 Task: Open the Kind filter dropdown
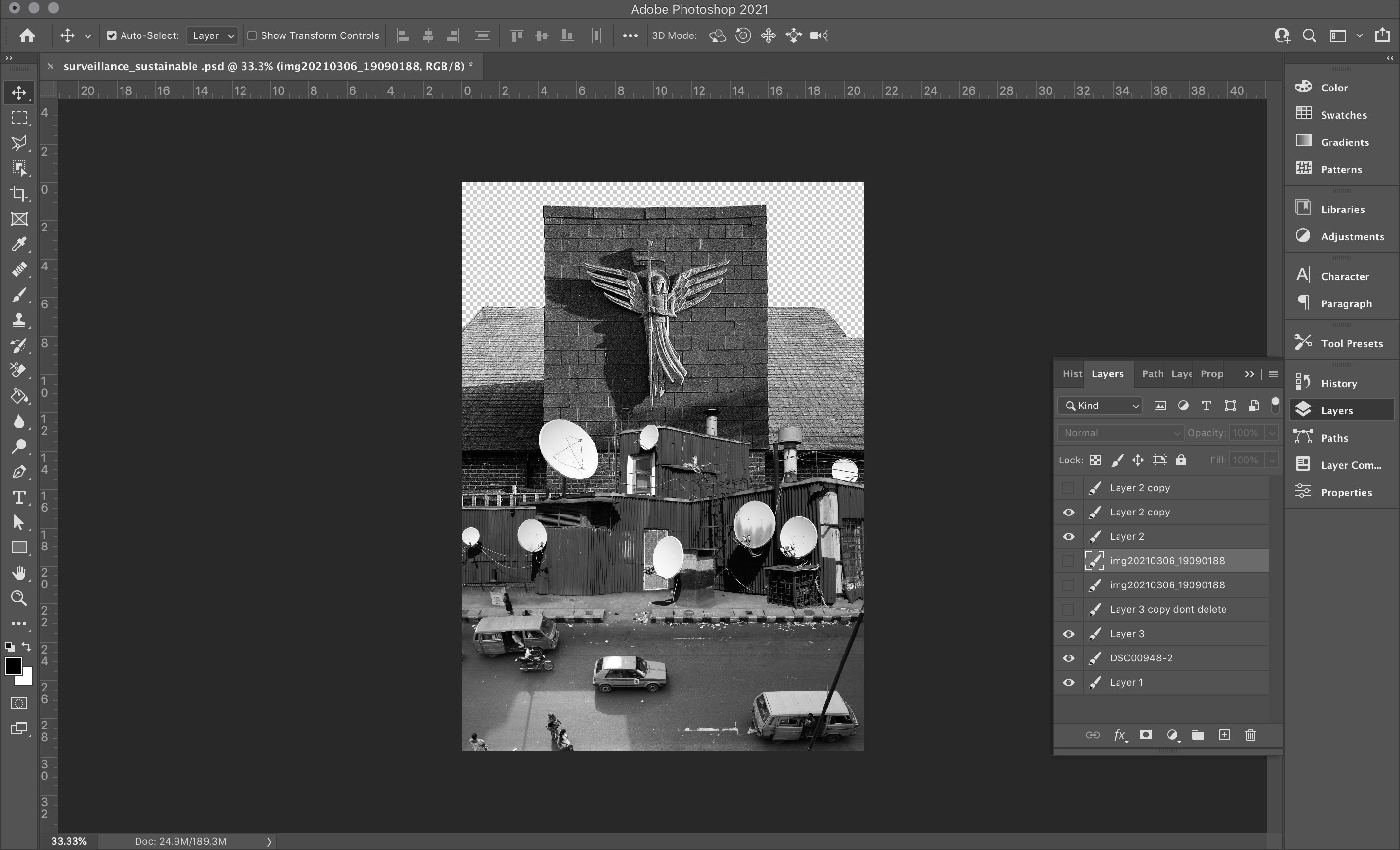point(1101,405)
